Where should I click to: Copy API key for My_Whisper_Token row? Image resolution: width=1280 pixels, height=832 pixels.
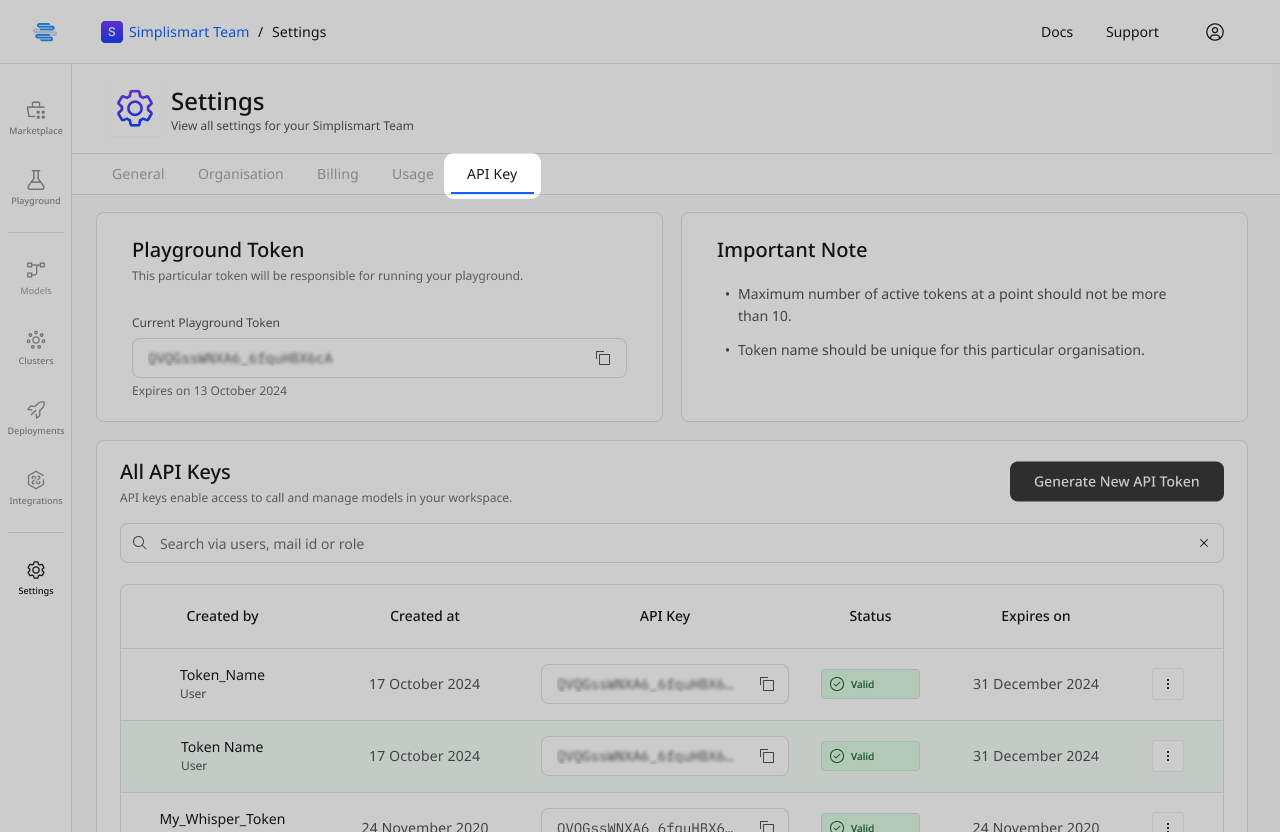[x=767, y=826]
